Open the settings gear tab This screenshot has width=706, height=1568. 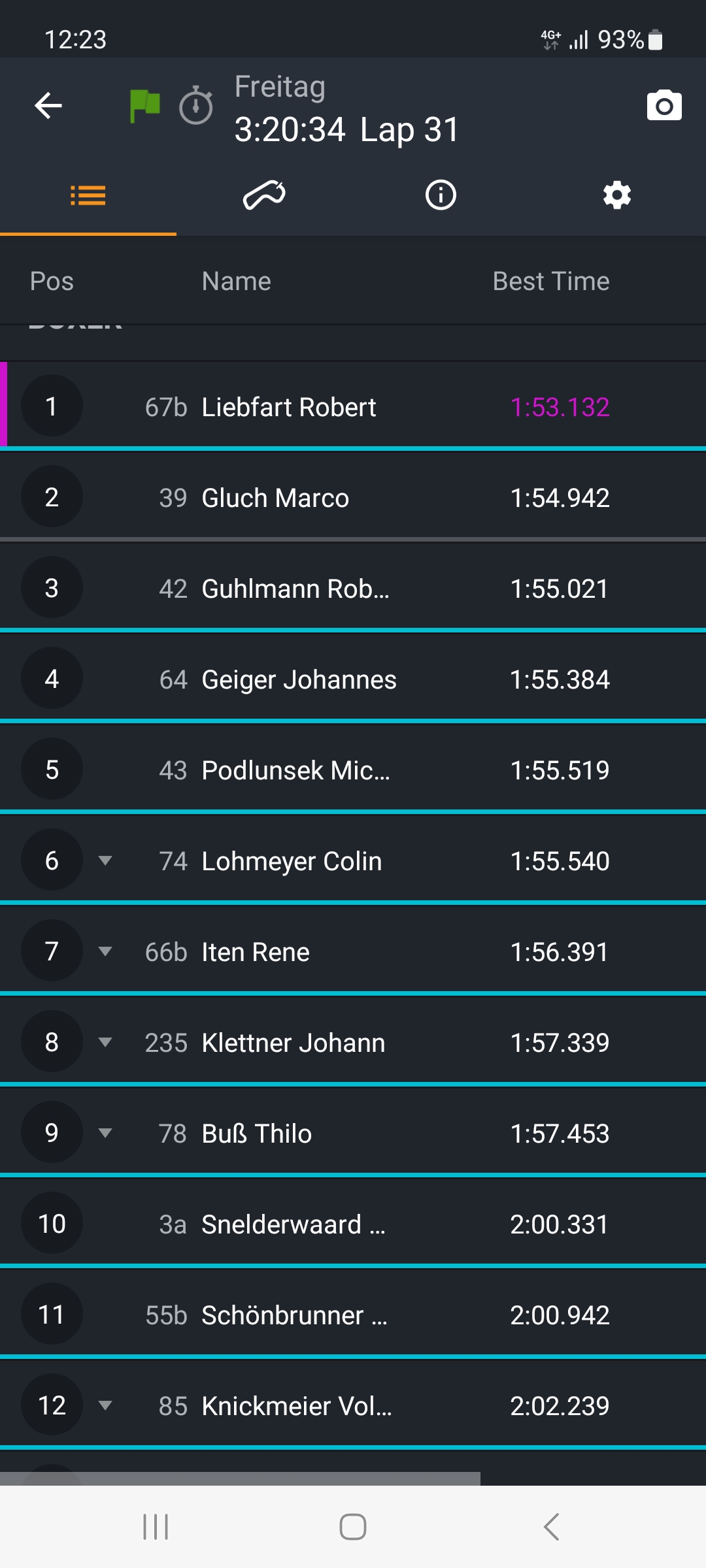click(617, 195)
